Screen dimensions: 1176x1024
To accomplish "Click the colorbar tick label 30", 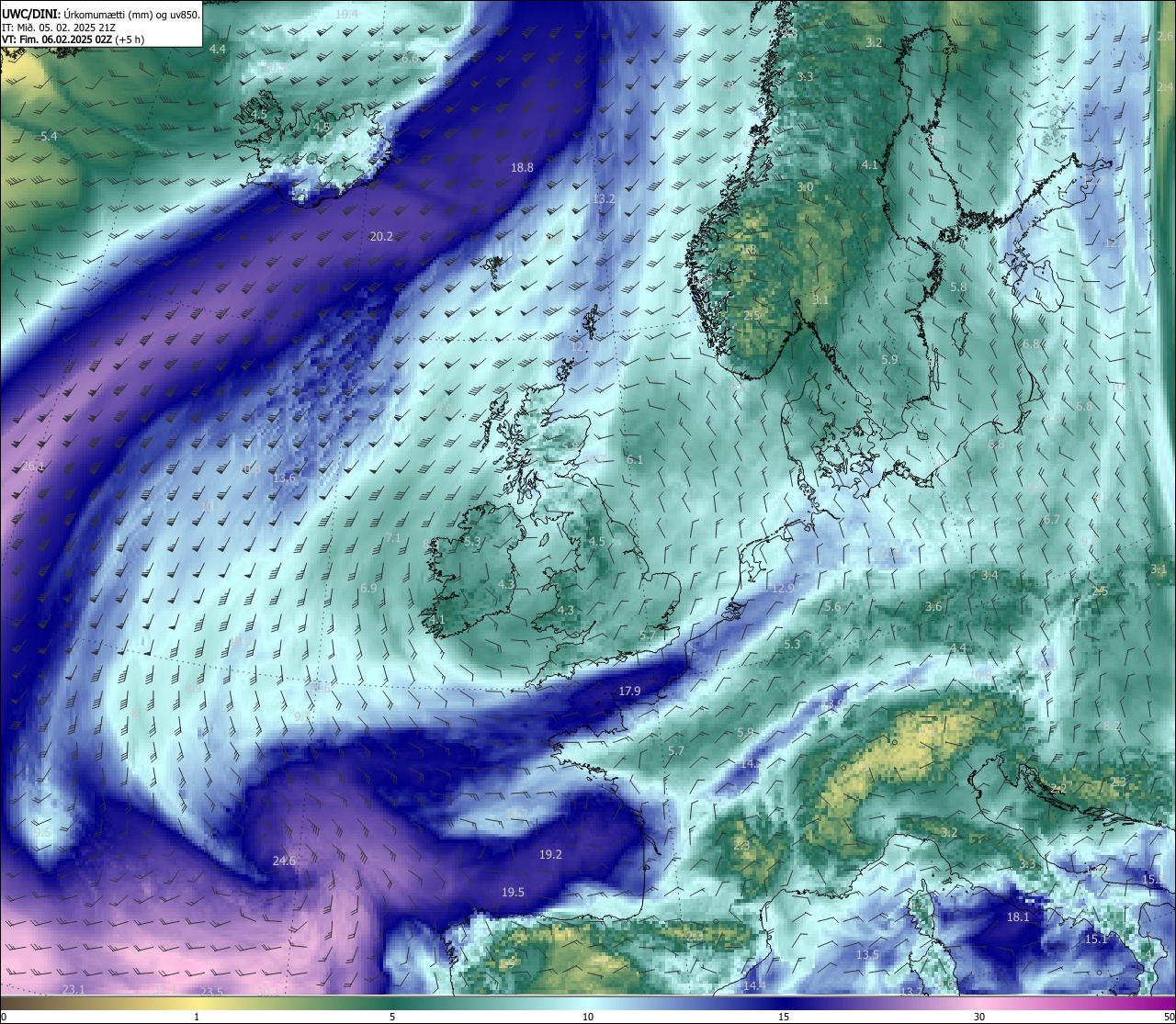I will (979, 1016).
